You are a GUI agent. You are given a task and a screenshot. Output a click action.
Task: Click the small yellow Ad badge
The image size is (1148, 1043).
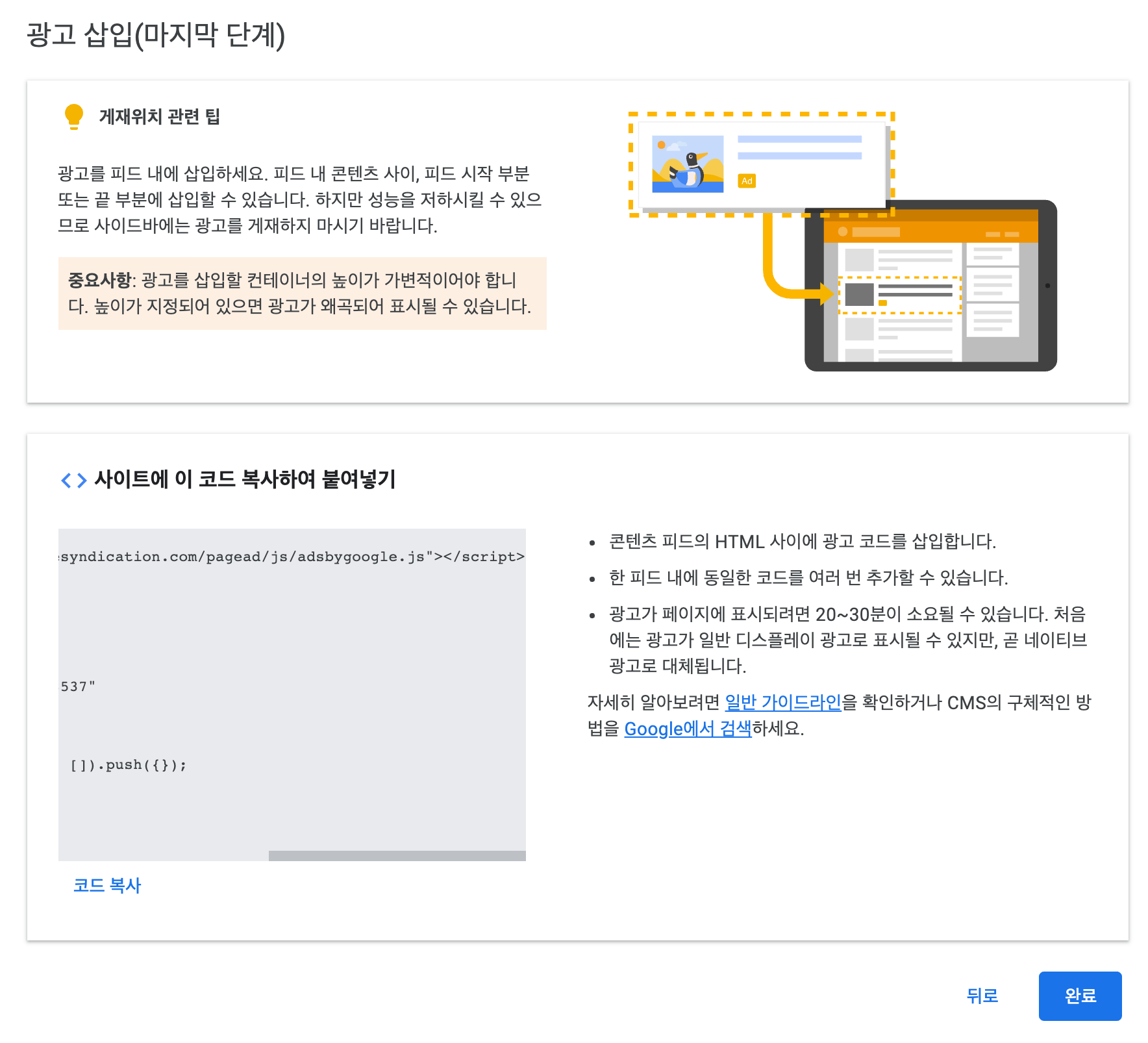click(747, 181)
